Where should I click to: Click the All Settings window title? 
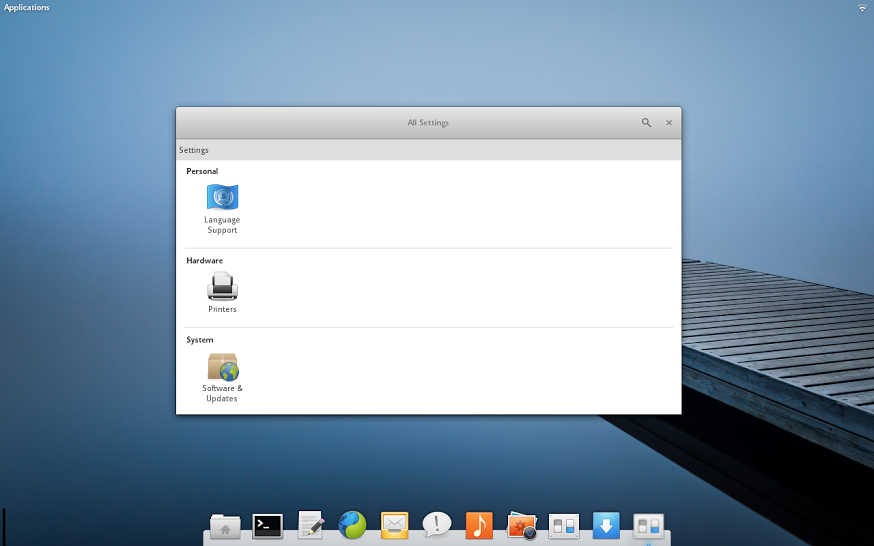428,123
